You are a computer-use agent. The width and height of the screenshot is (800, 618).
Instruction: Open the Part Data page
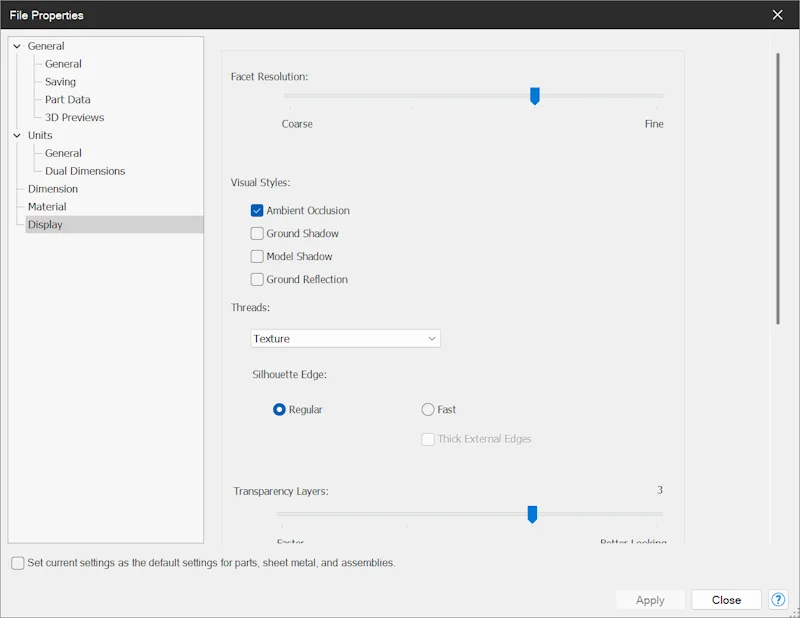(67, 100)
